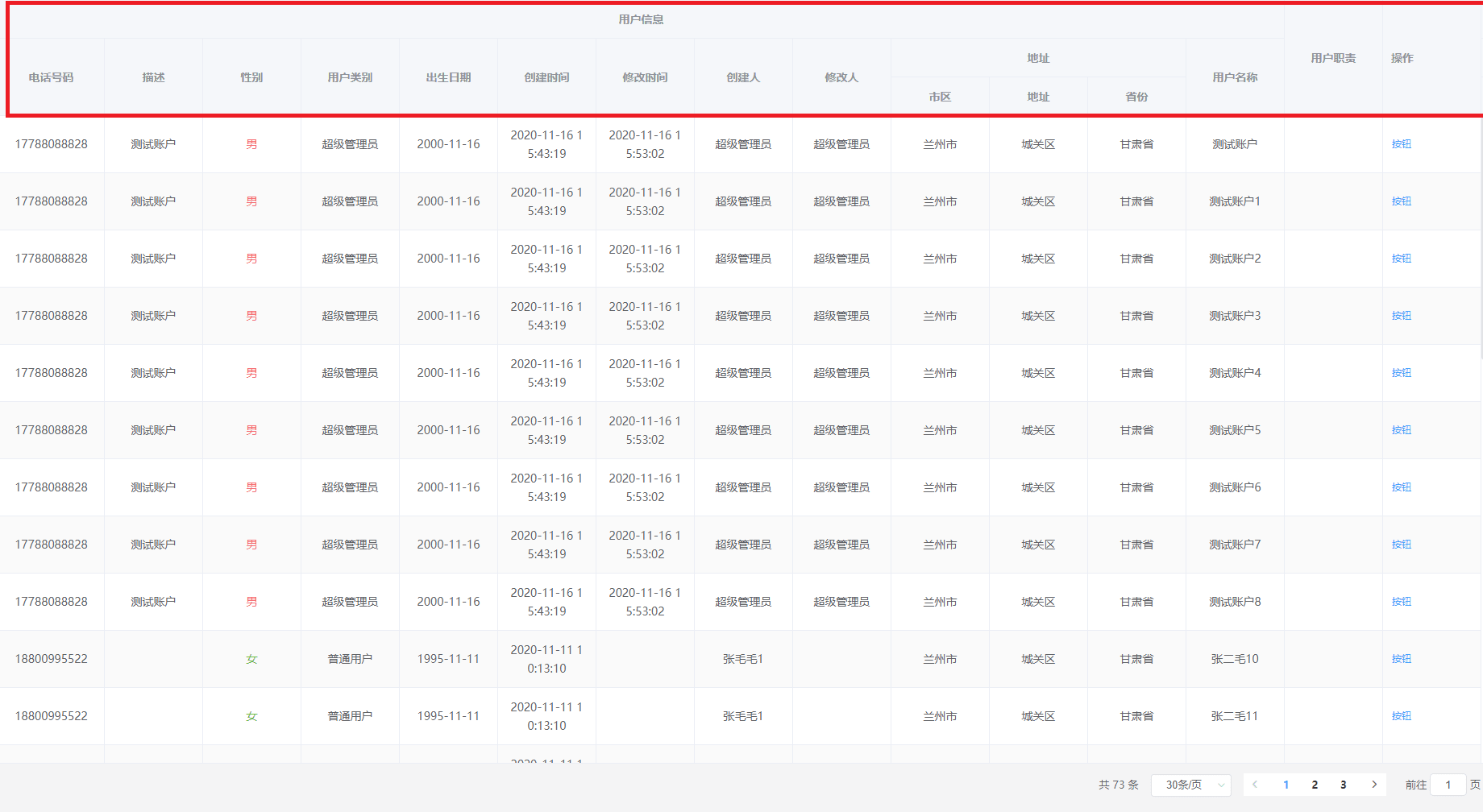The width and height of the screenshot is (1483, 812).
Task: Open the 30条/页 page size dropdown
Action: coord(1190,785)
